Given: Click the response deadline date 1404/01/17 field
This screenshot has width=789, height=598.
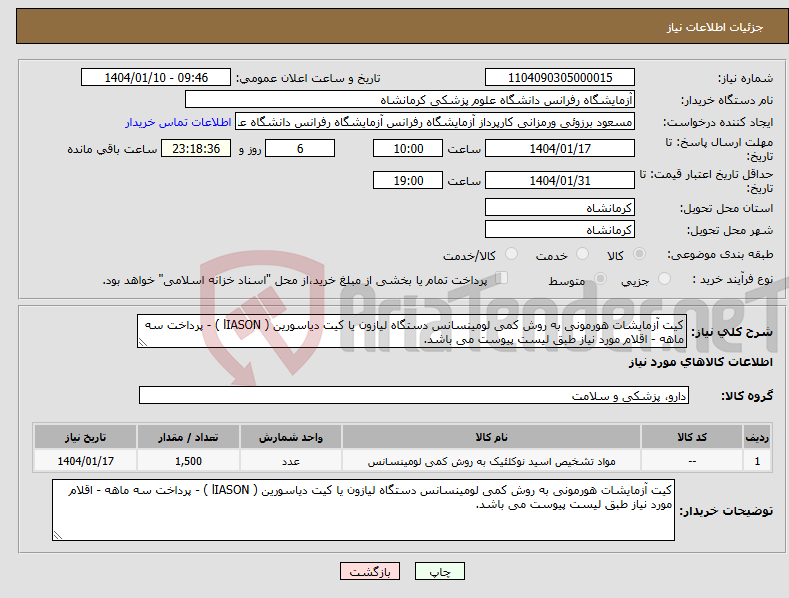Looking at the screenshot, I should pos(560,148).
